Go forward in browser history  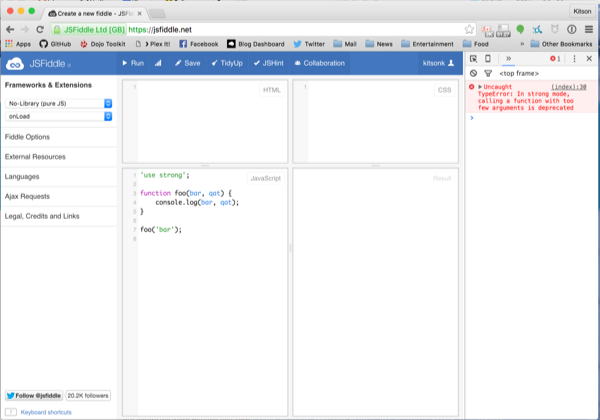click(25, 29)
